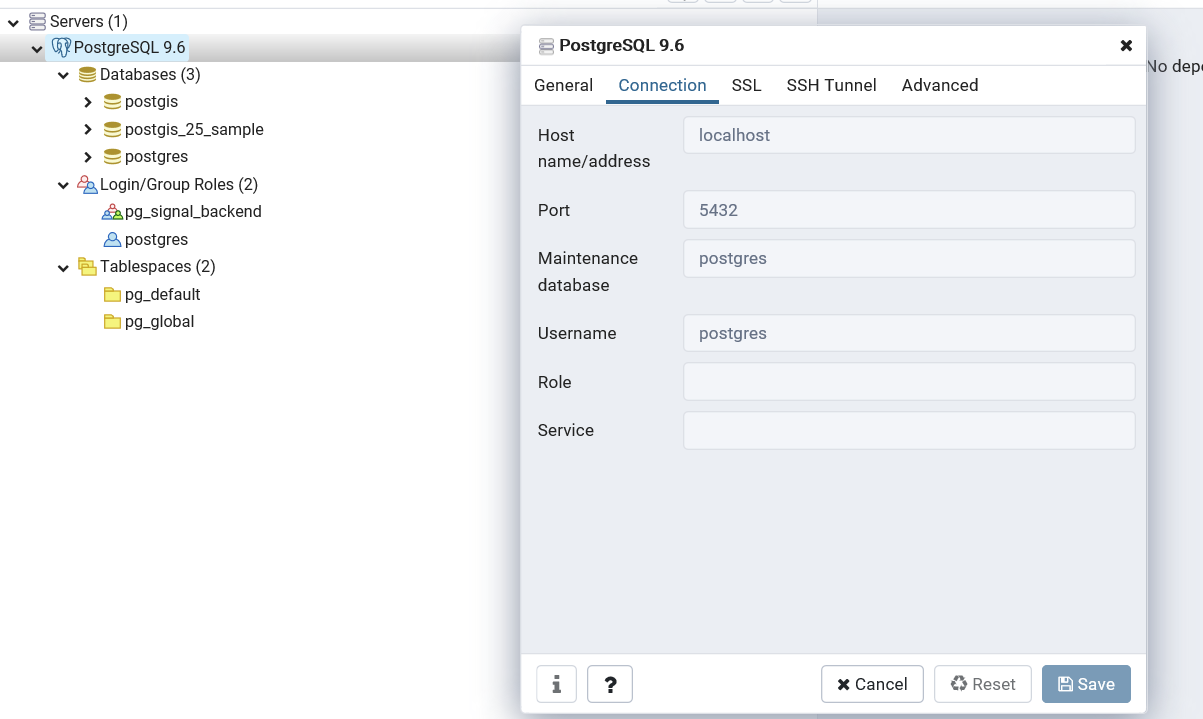
Task: Select the pg_signal_backend role label
Action: (193, 212)
